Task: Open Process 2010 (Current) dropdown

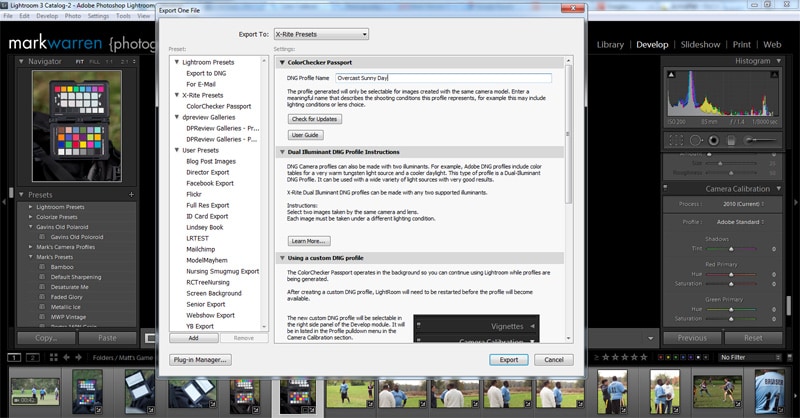Action: (x=743, y=204)
